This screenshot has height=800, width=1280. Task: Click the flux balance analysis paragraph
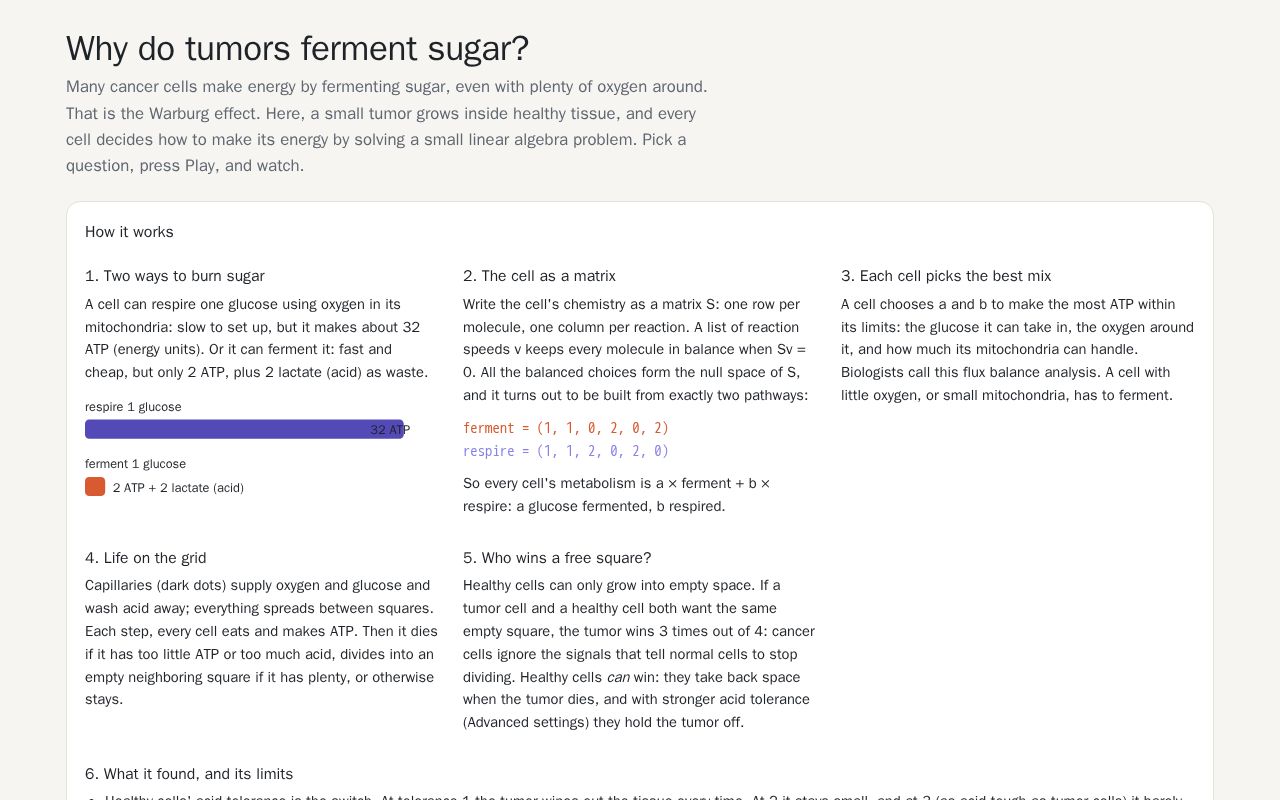1017,350
